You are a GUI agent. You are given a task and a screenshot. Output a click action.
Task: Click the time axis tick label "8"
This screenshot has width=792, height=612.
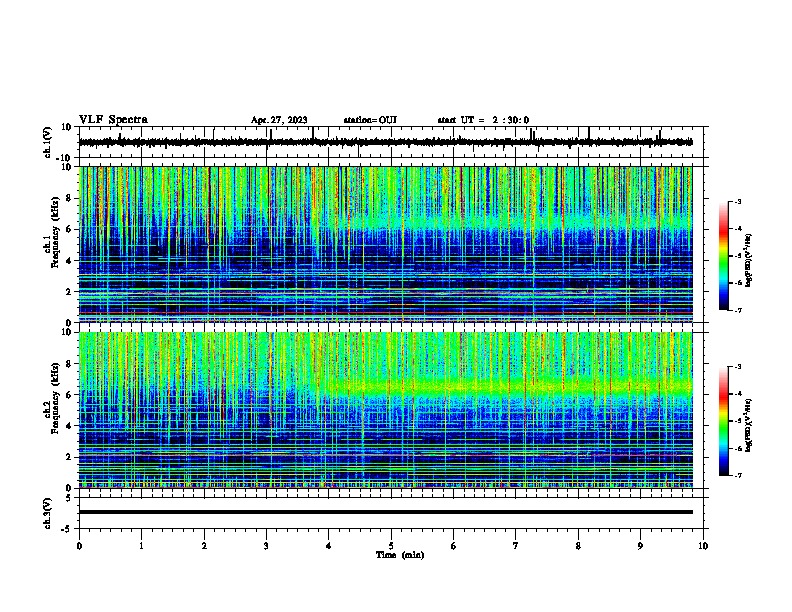pyautogui.click(x=578, y=546)
